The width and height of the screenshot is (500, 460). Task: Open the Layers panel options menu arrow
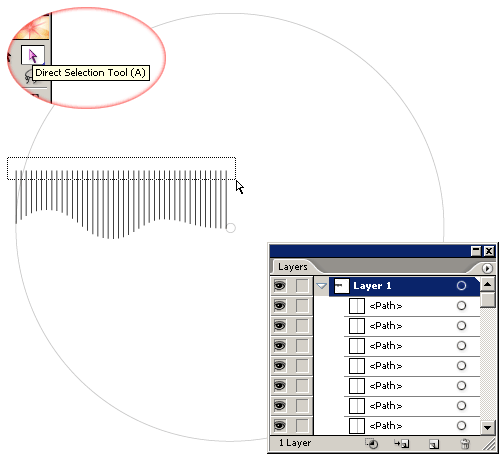point(487,268)
